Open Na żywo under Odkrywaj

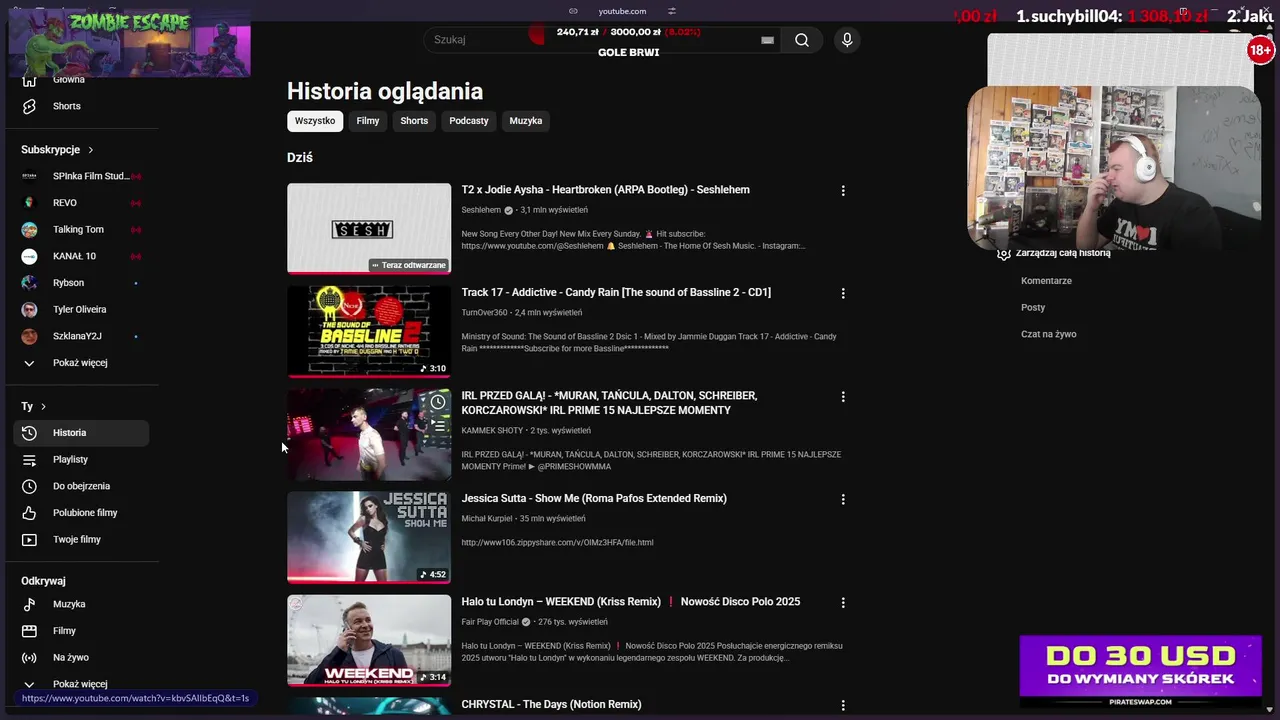81,658
